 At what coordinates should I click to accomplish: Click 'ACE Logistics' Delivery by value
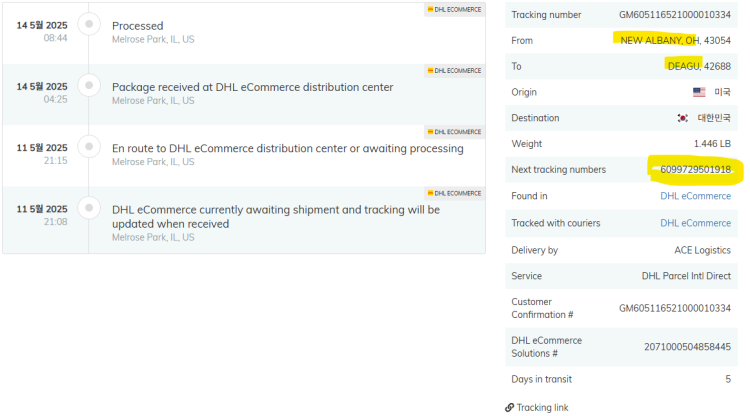(703, 251)
